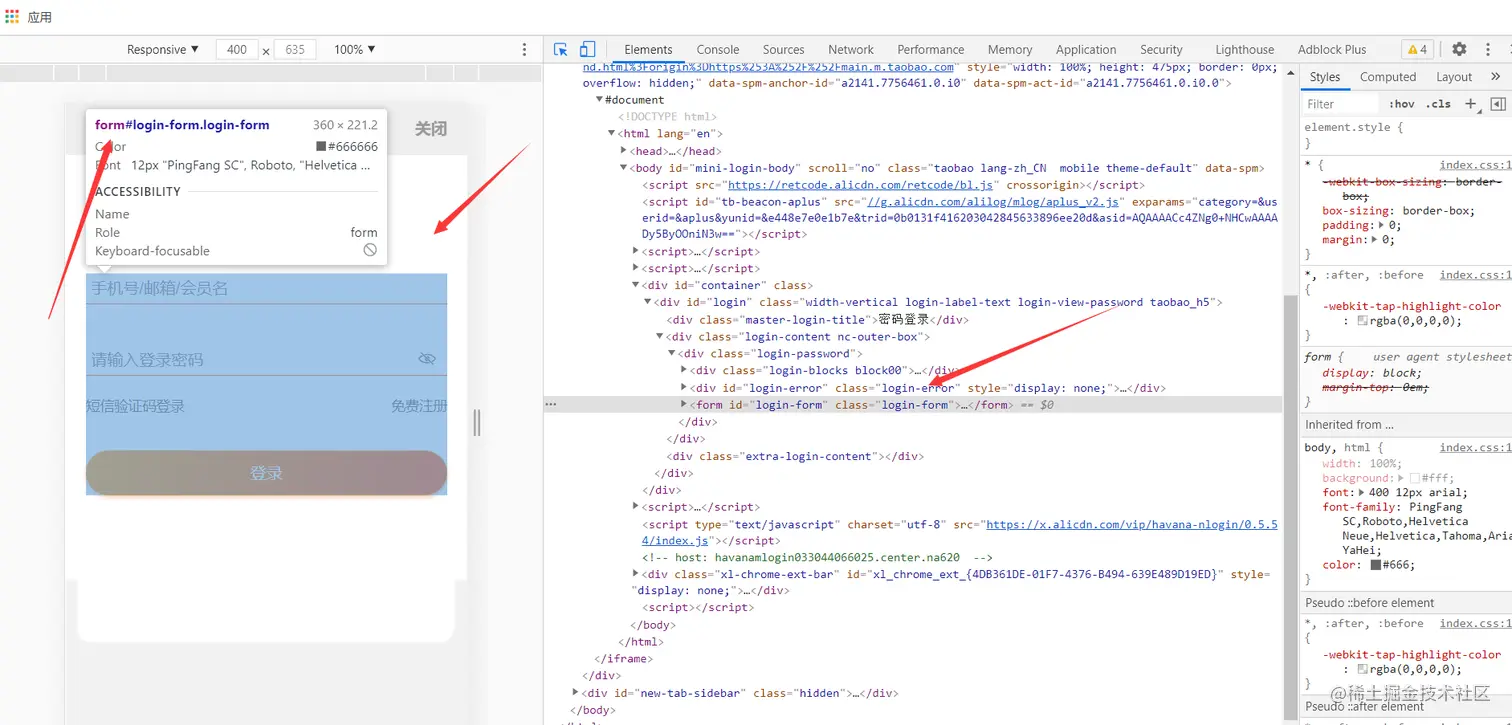Open the Responsive device dropdown
The width and height of the screenshot is (1512, 725).
pyautogui.click(x=163, y=49)
